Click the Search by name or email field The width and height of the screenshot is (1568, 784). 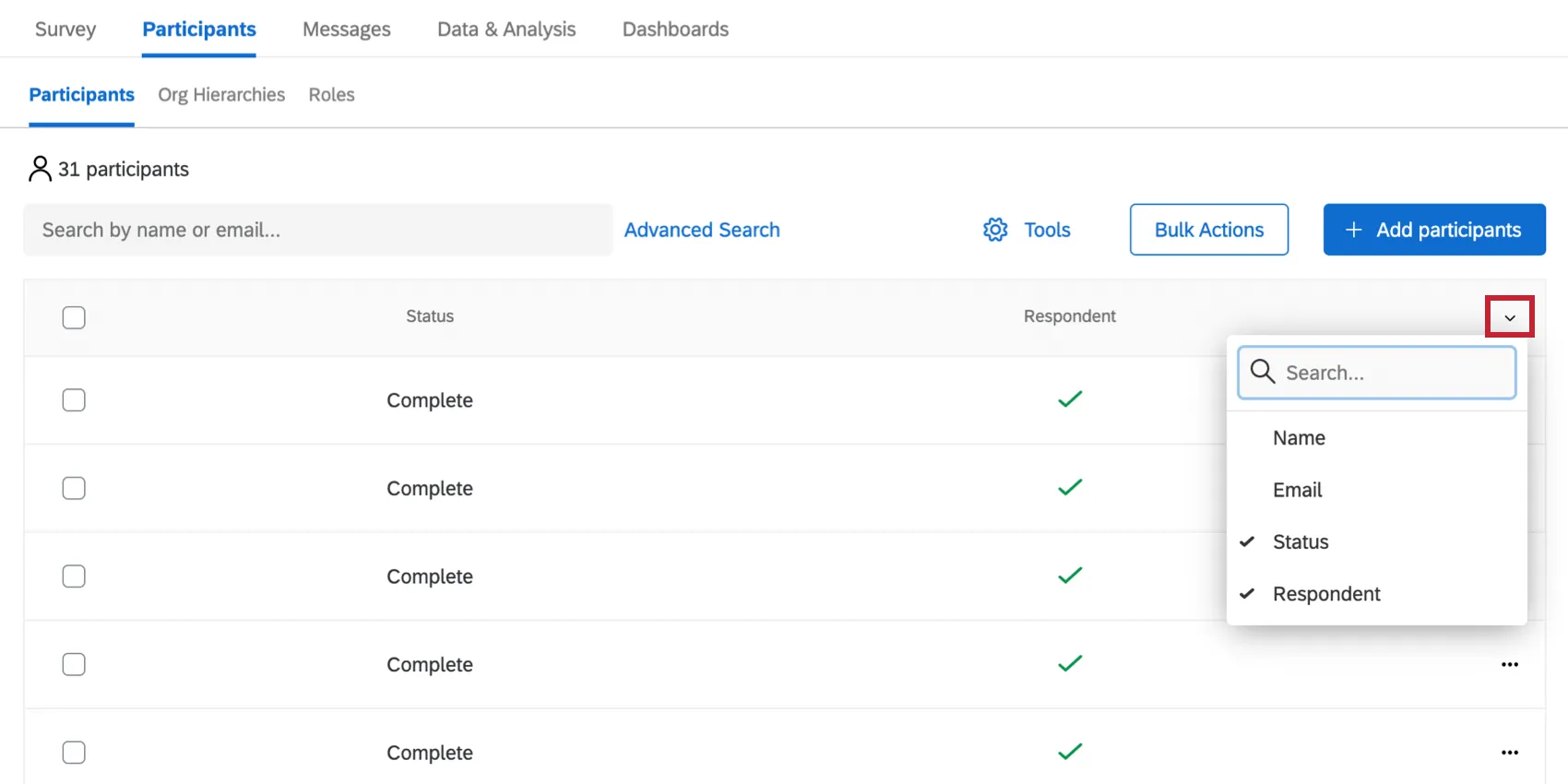tap(317, 230)
